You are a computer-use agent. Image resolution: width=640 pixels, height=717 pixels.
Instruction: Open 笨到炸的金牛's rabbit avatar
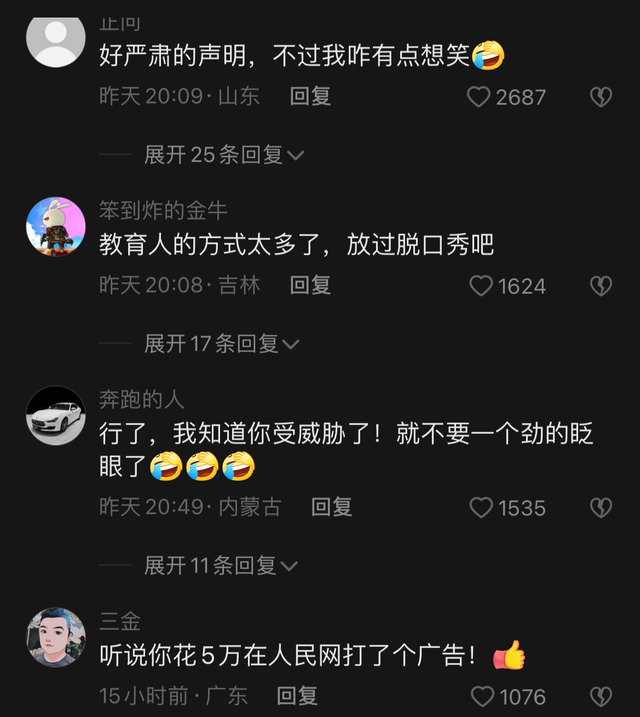pos(56,227)
